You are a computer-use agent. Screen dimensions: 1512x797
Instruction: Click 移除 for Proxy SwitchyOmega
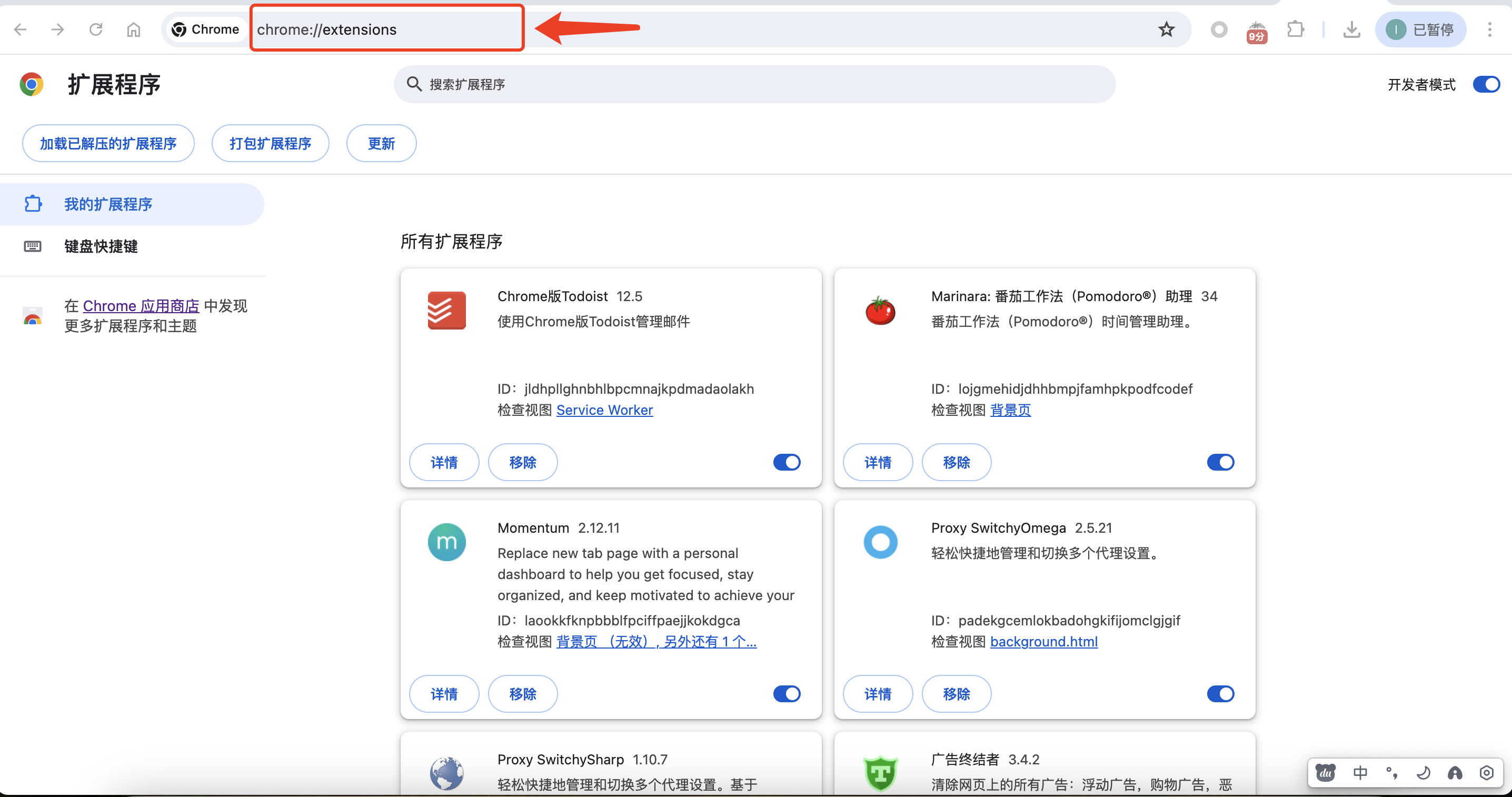(956, 694)
